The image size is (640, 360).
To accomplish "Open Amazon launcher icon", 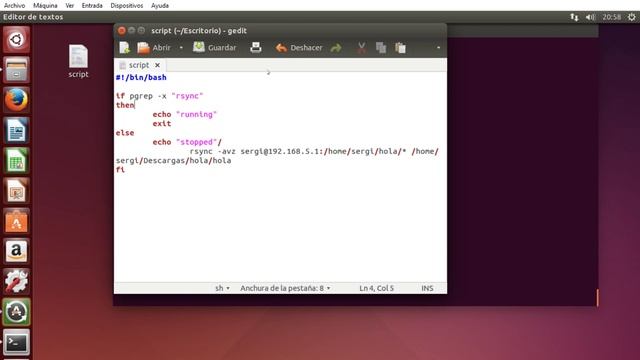I will click(x=16, y=251).
